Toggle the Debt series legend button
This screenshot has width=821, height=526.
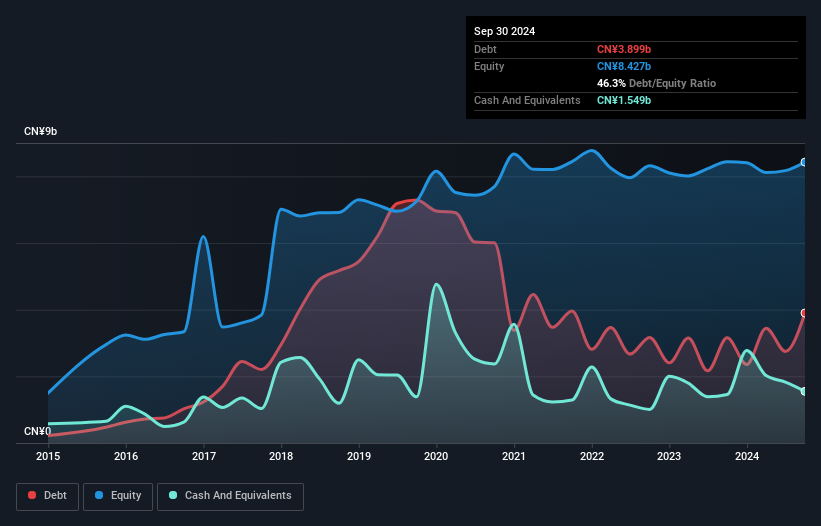48,496
